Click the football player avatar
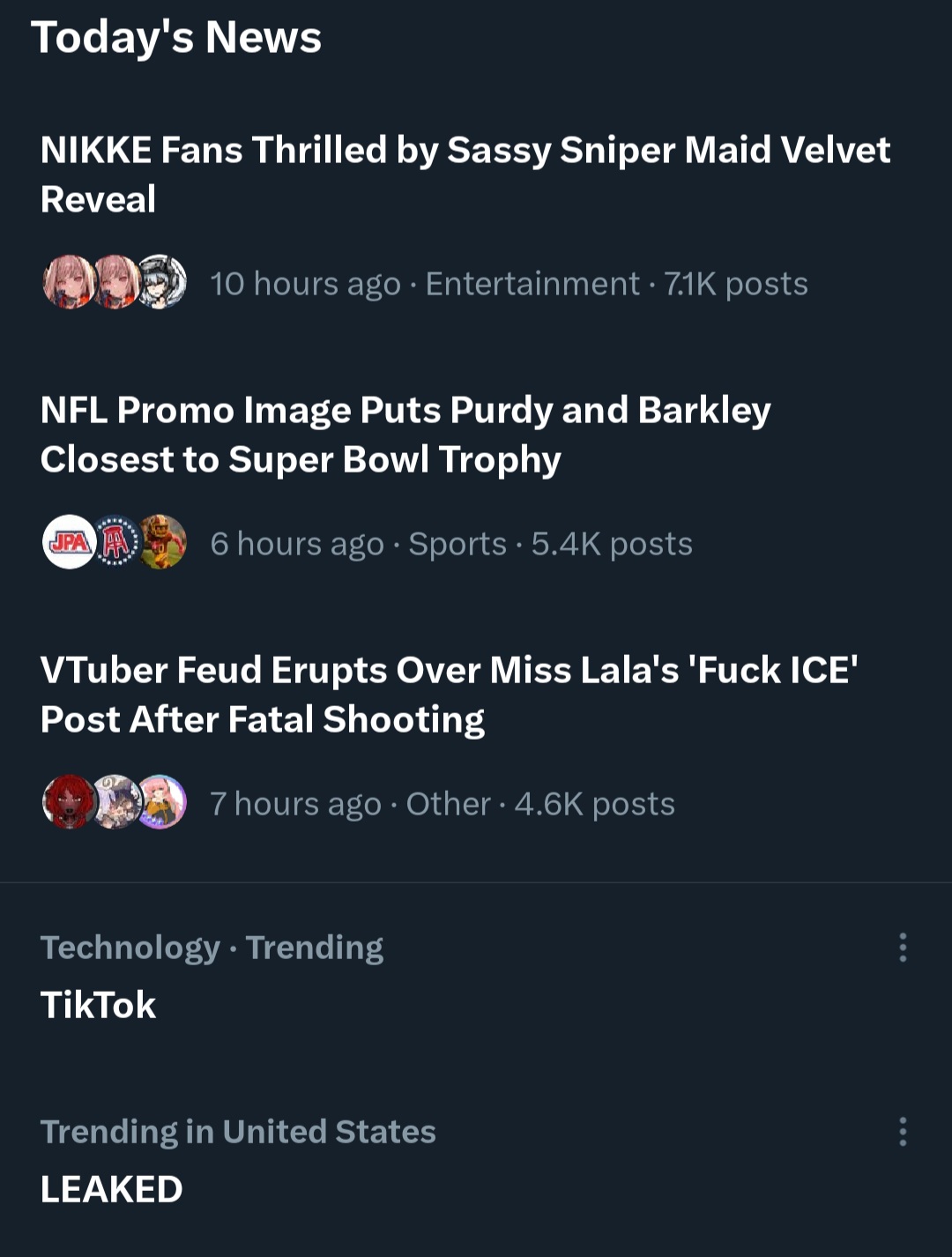Image resolution: width=952 pixels, height=1257 pixels. (x=164, y=542)
